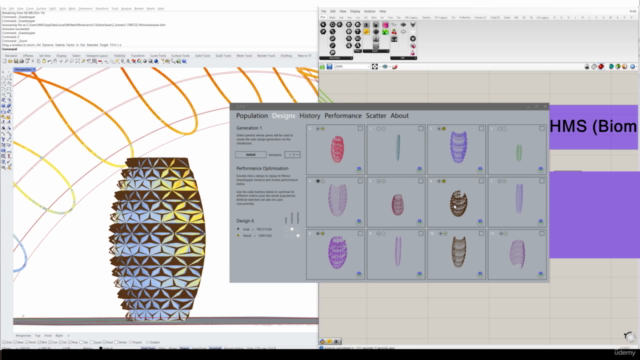Image resolution: width=640 pixels, height=360 pixels.
Task: Open the Analyze menu in Rhino
Action: pos(126,8)
